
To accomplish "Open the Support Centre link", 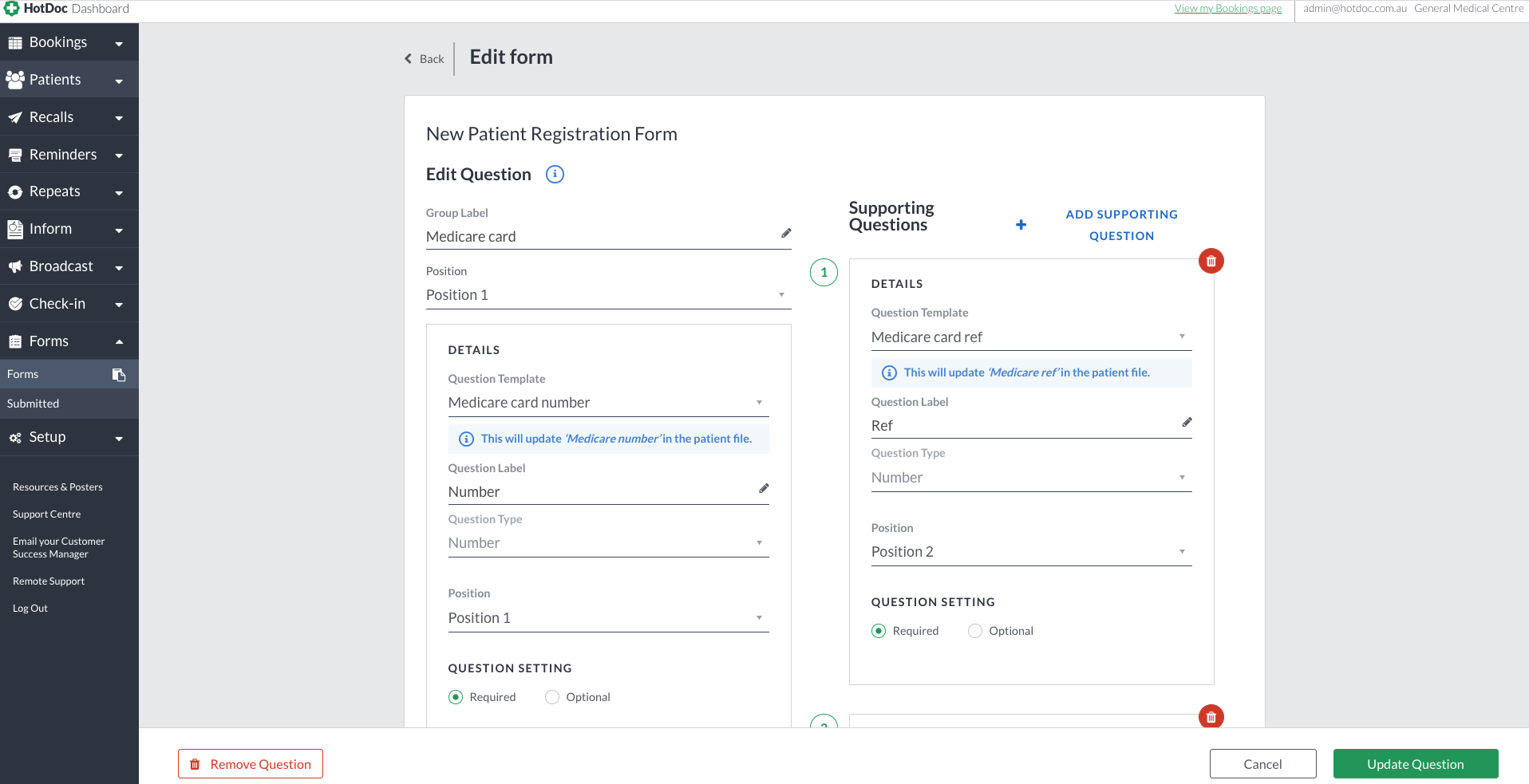I will pyautogui.click(x=47, y=514).
